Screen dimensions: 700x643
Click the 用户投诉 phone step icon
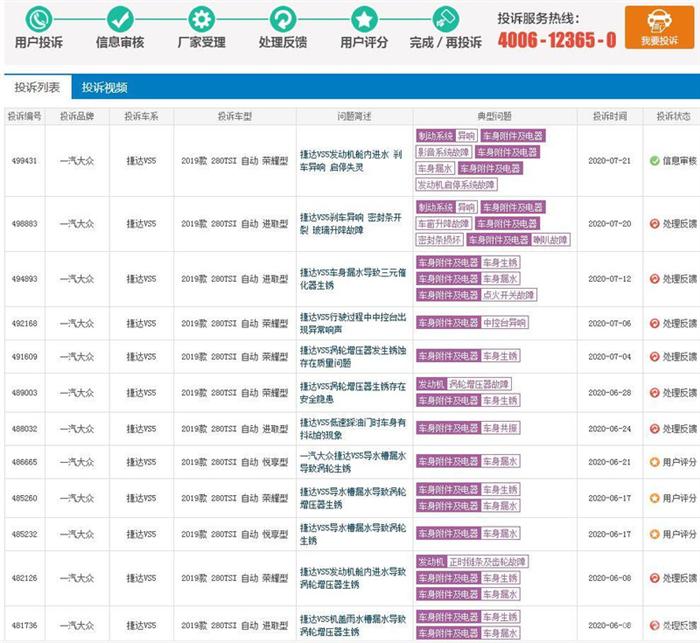[39, 19]
